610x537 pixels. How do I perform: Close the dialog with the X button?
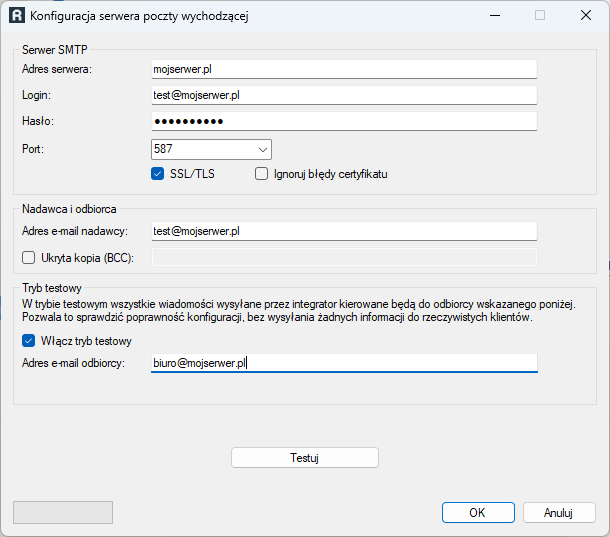click(585, 16)
